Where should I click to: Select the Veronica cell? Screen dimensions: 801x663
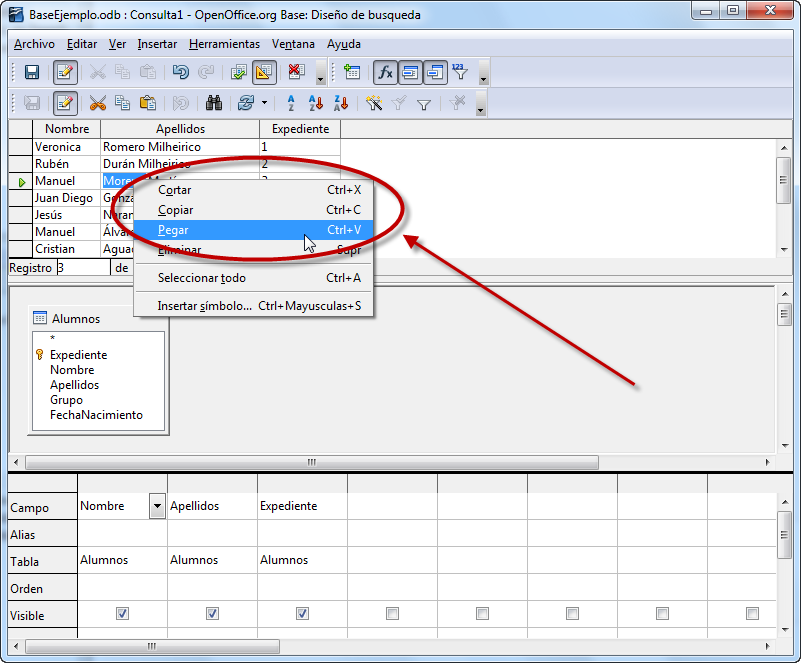click(66, 147)
